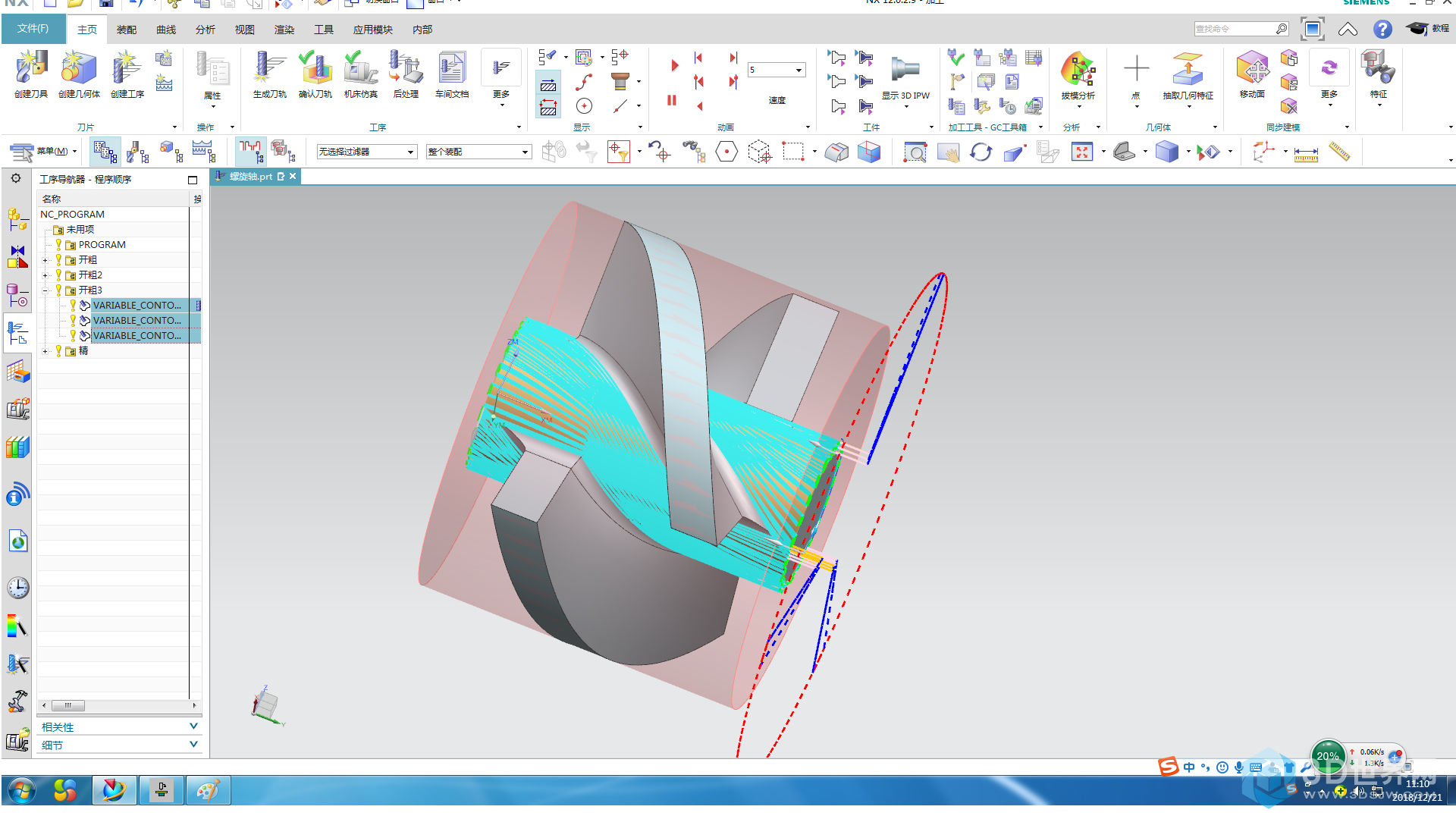Click the 抽取几何特征 extract geometry icon

point(1188,74)
